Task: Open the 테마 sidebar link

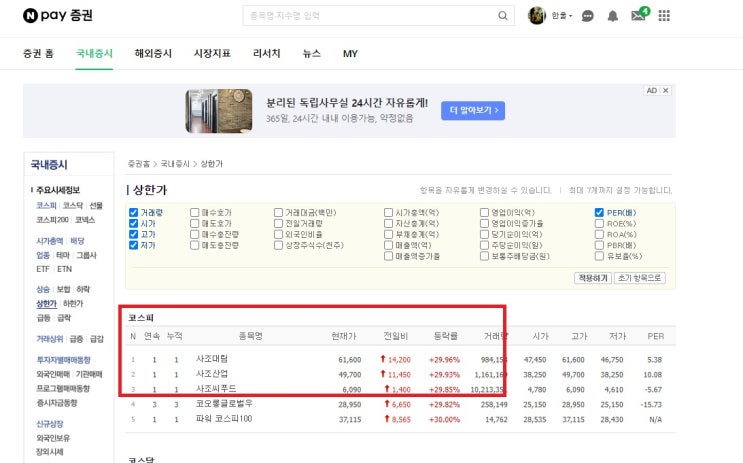Action: coord(63,255)
